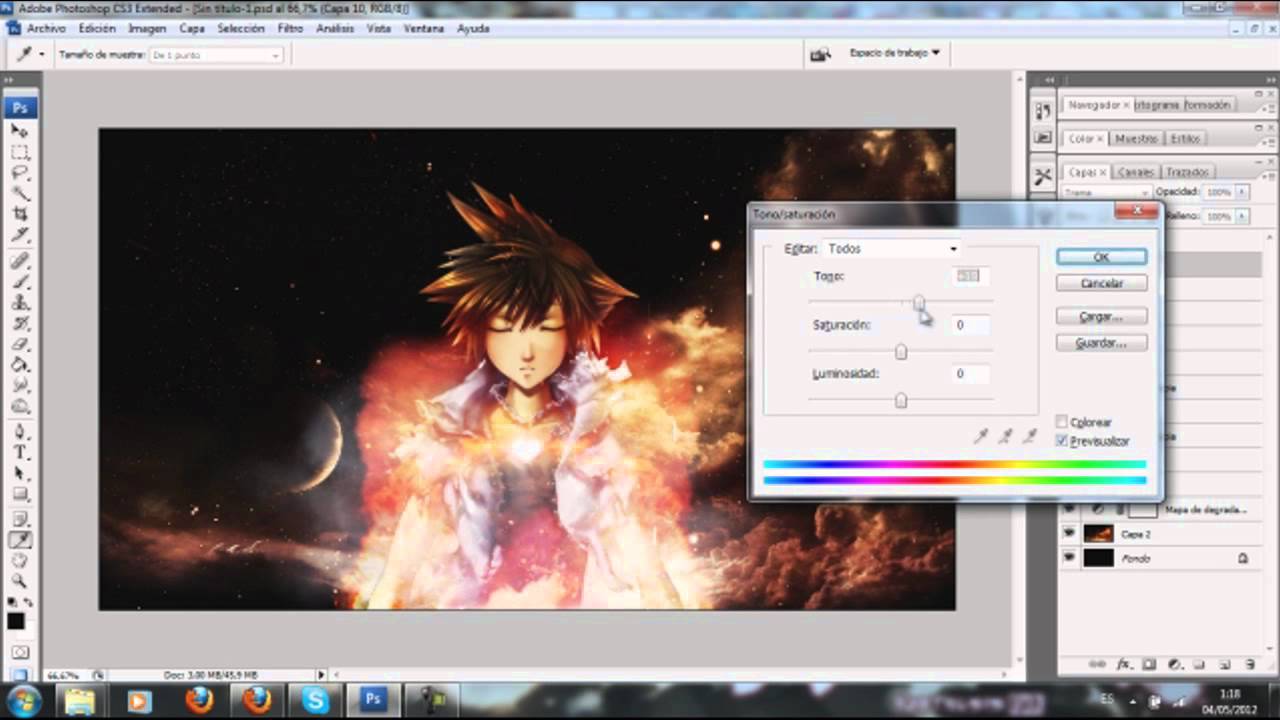Select the Move tool
Image resolution: width=1280 pixels, height=720 pixels.
(20, 131)
